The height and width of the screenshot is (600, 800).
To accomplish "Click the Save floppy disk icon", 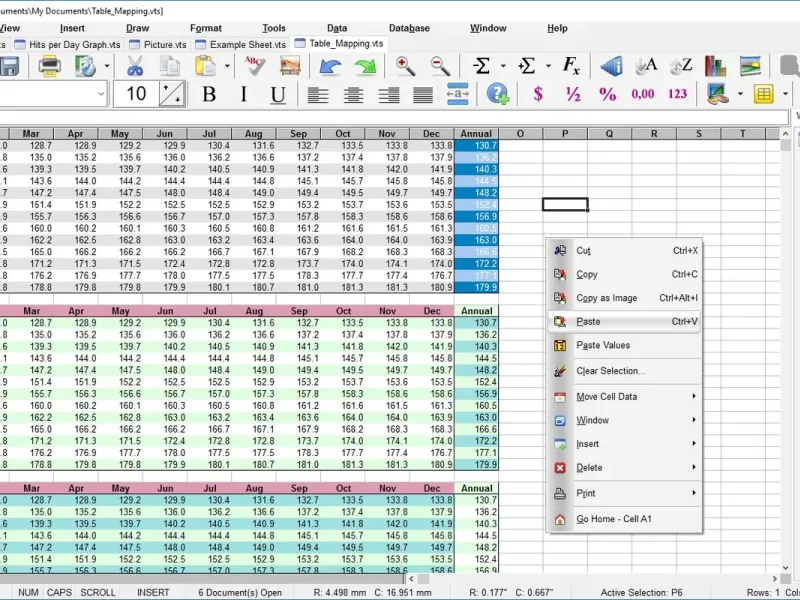I will [8, 66].
